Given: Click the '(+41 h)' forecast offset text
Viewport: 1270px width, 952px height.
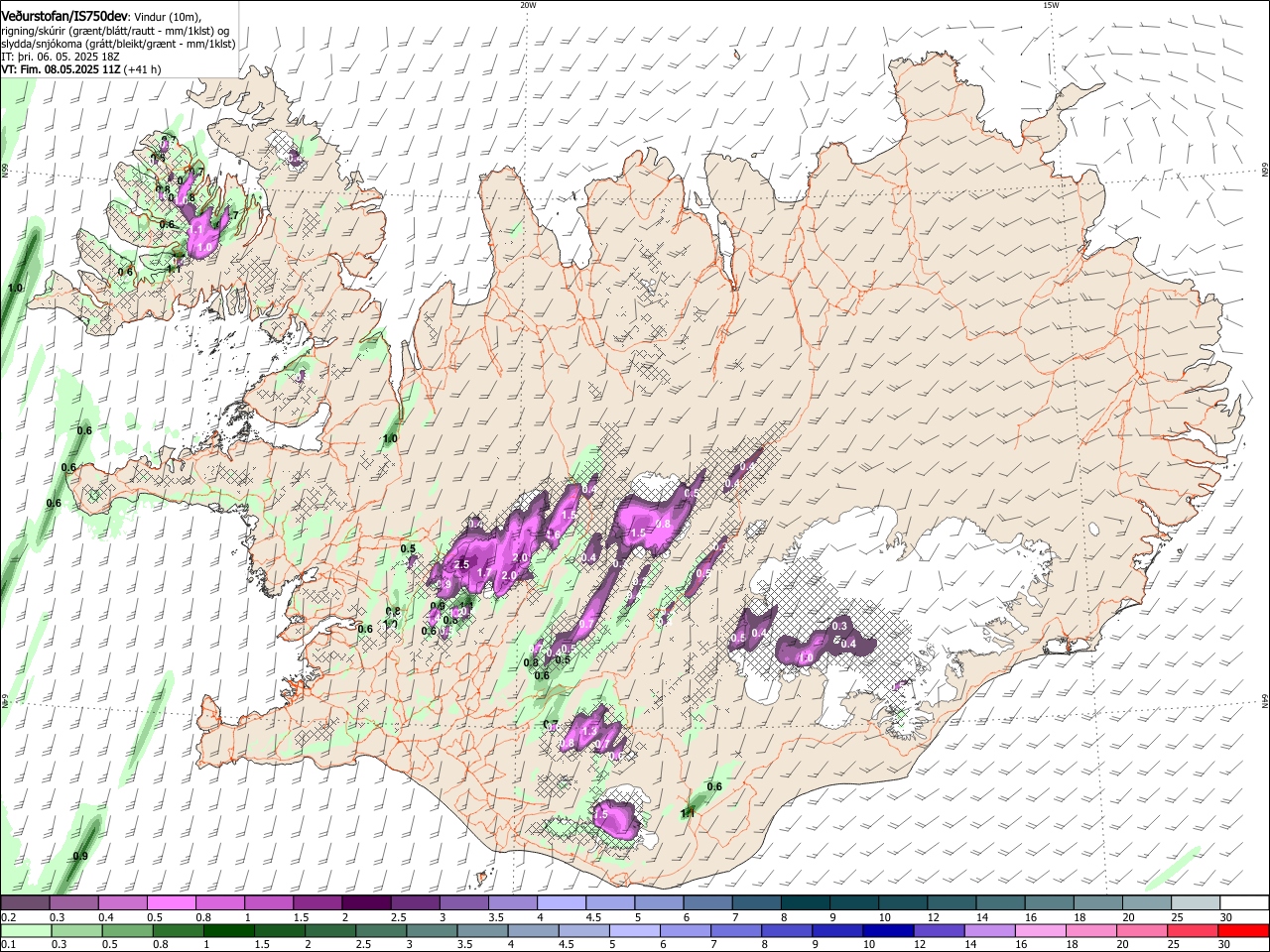Looking at the screenshot, I should (x=142, y=69).
